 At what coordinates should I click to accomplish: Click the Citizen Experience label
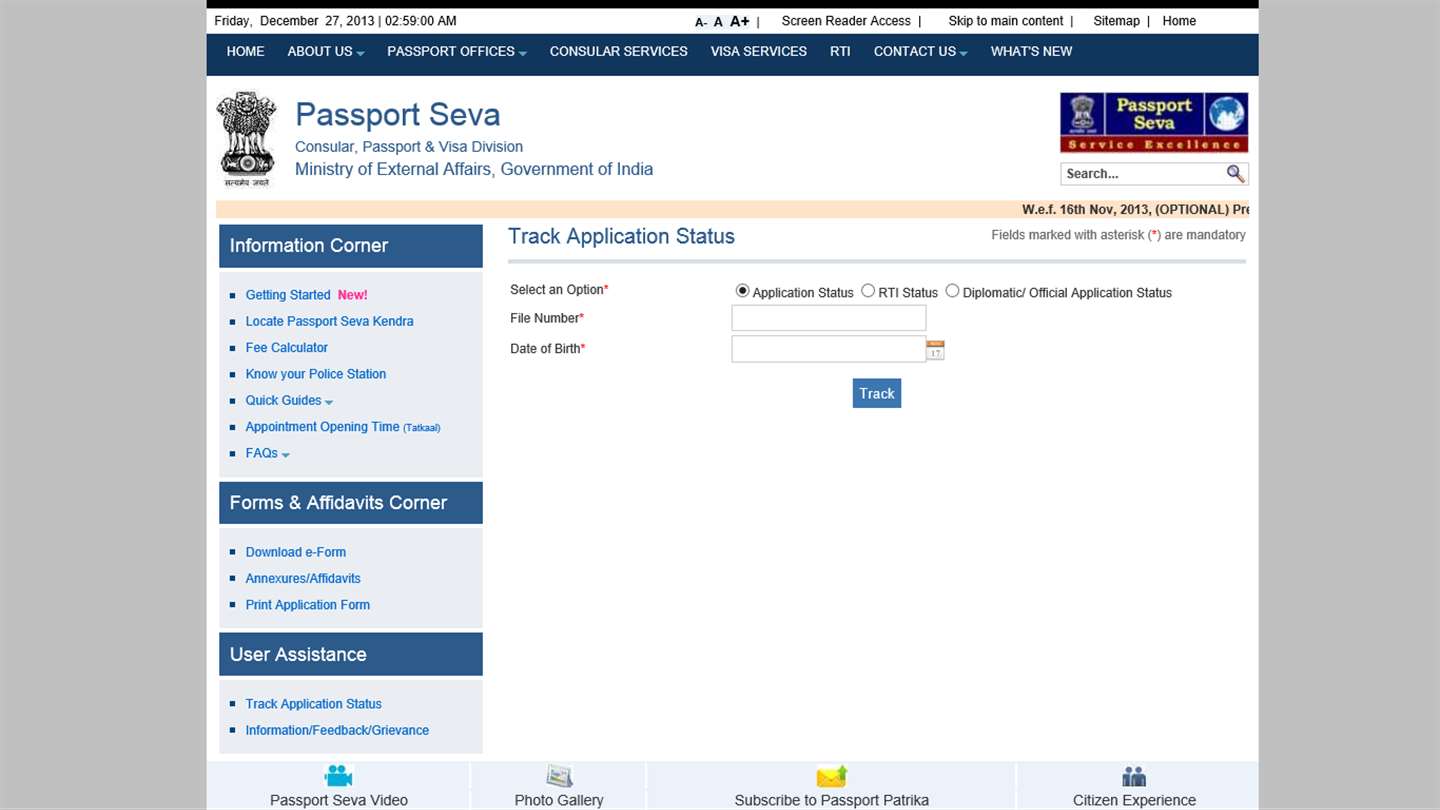coord(1134,800)
